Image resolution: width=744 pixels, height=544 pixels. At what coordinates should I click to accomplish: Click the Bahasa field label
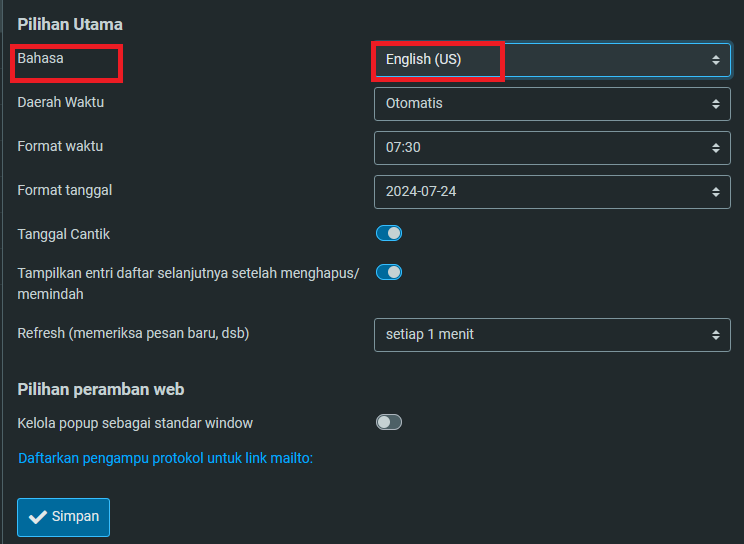[40, 59]
